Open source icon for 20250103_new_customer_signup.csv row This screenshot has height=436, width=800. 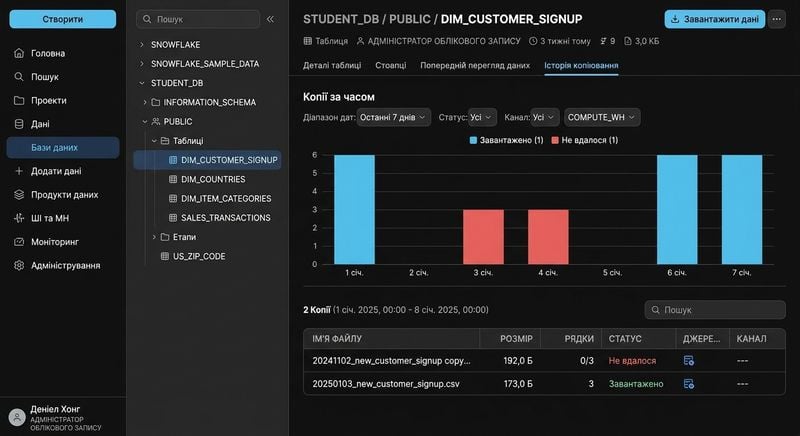688,383
